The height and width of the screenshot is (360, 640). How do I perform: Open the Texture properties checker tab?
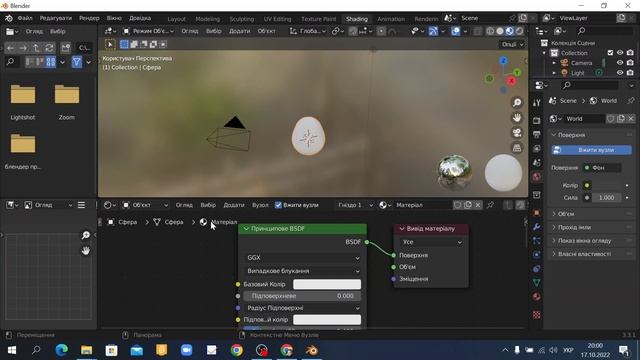(x=536, y=314)
